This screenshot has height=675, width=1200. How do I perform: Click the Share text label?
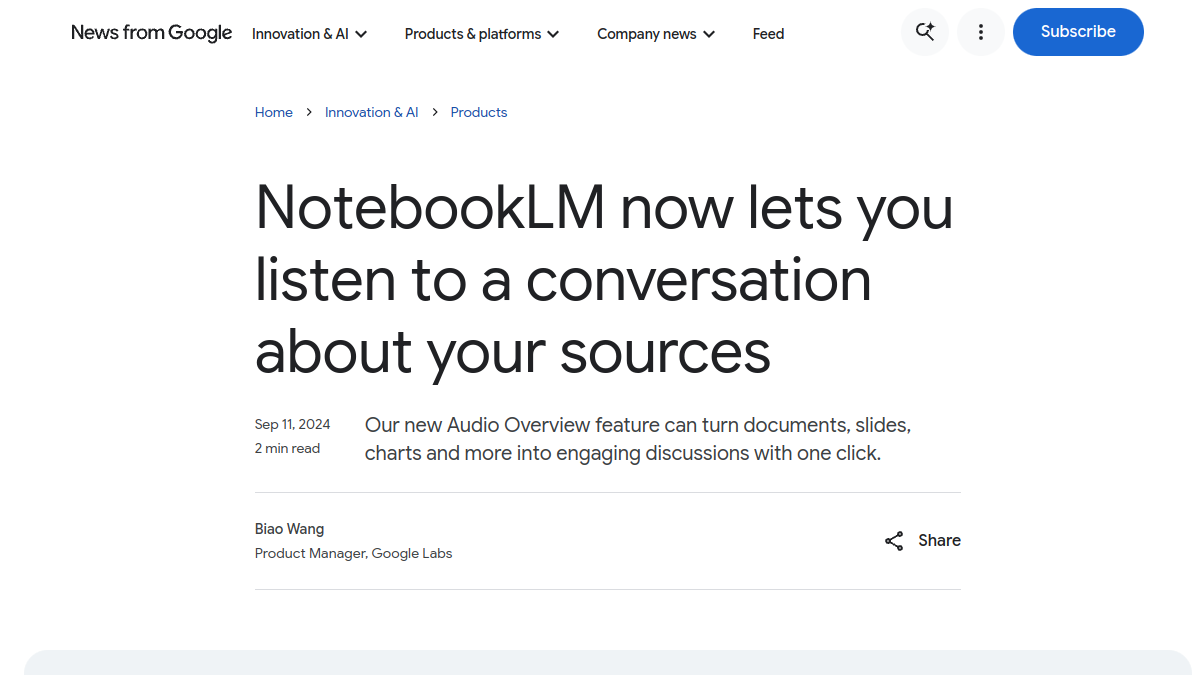[939, 541]
